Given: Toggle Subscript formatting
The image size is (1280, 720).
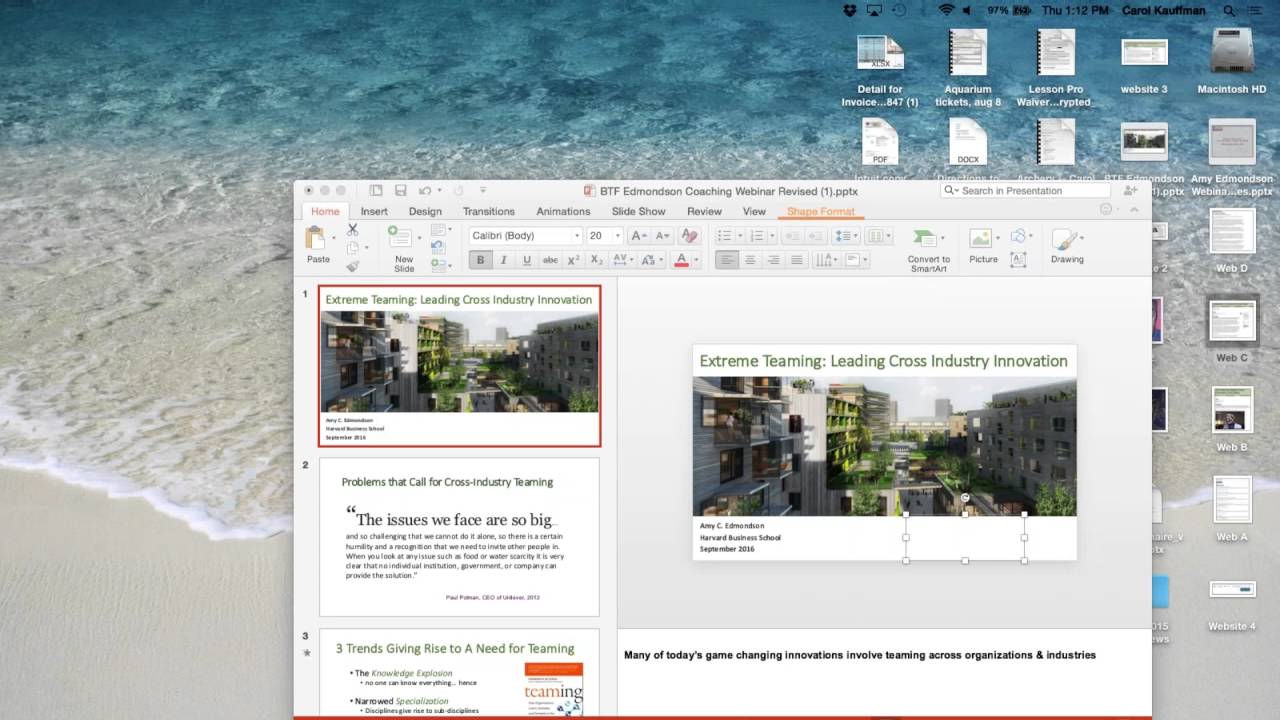Looking at the screenshot, I should (596, 260).
